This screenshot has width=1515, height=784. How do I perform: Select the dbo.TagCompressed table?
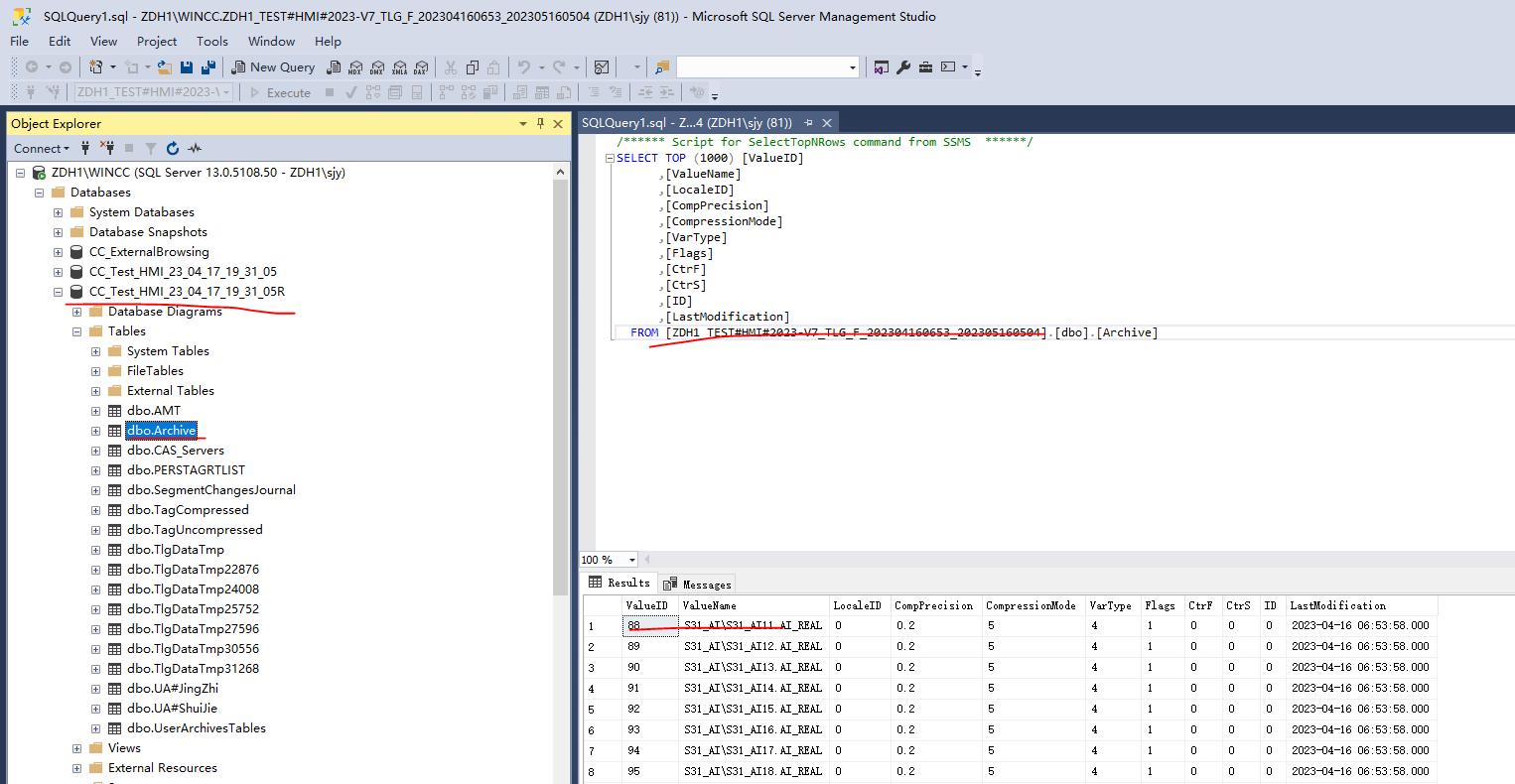click(x=188, y=510)
